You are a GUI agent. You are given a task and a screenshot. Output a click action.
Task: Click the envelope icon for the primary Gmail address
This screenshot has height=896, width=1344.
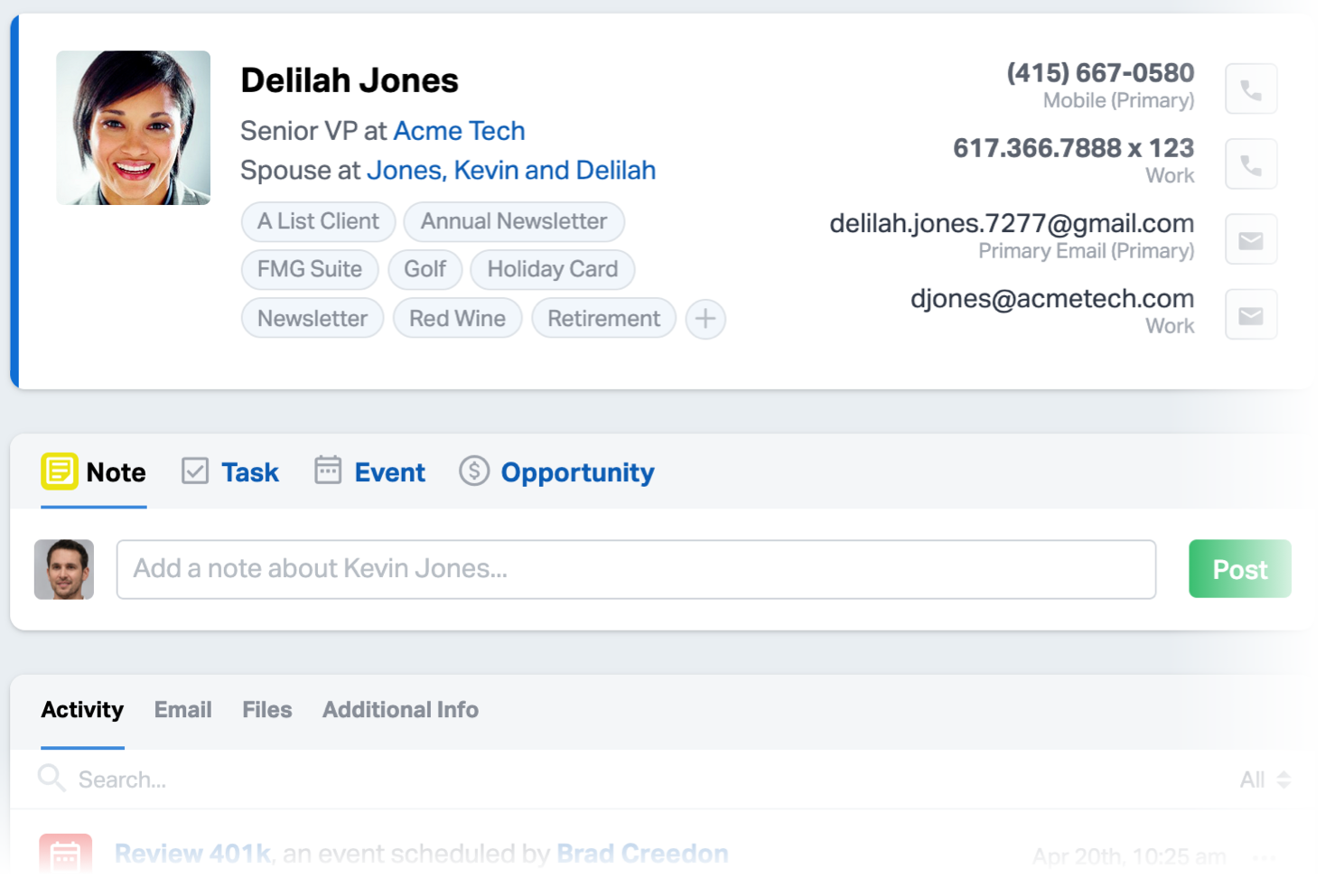click(x=1250, y=239)
